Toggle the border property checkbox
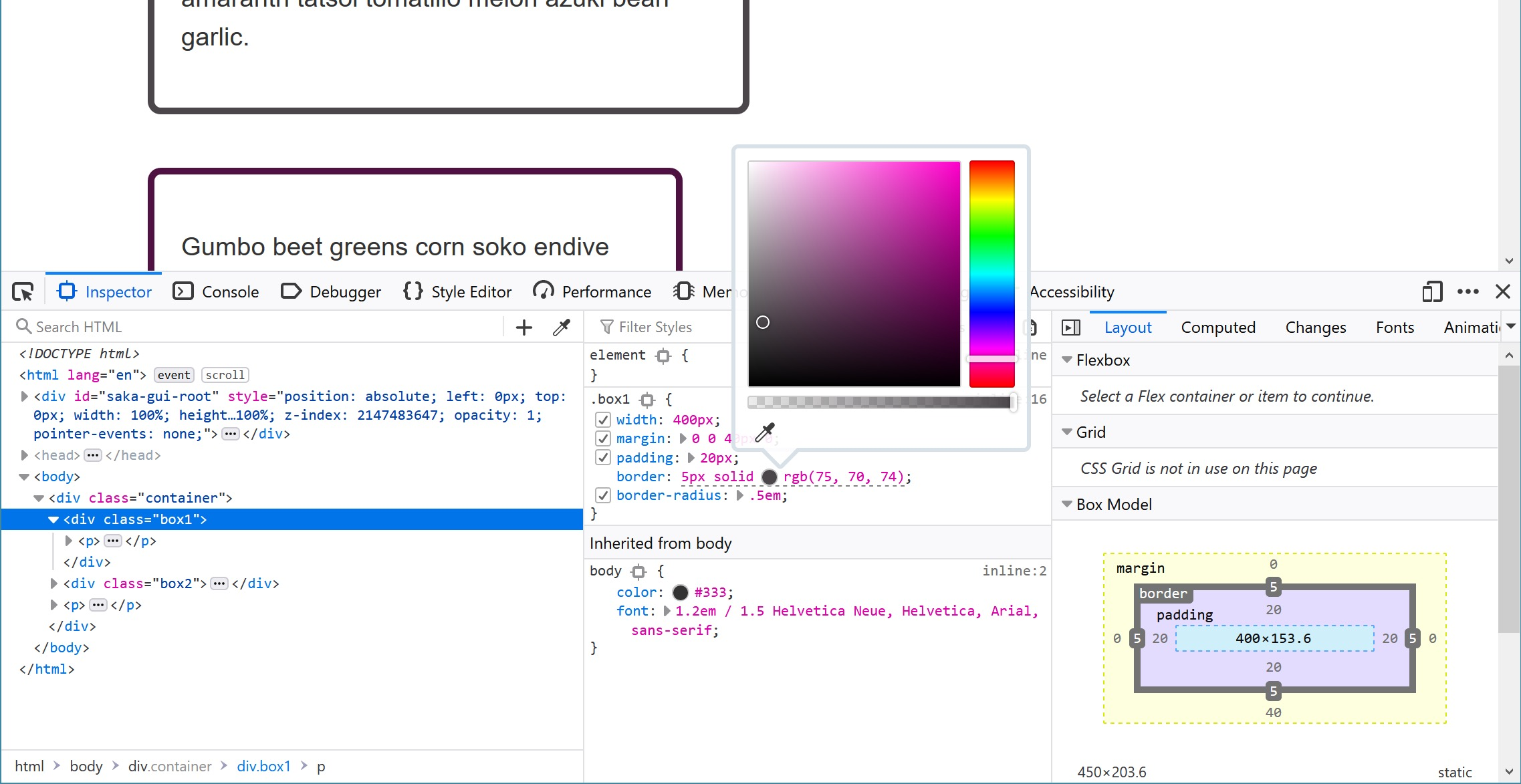The height and width of the screenshot is (784, 1521). coord(601,476)
